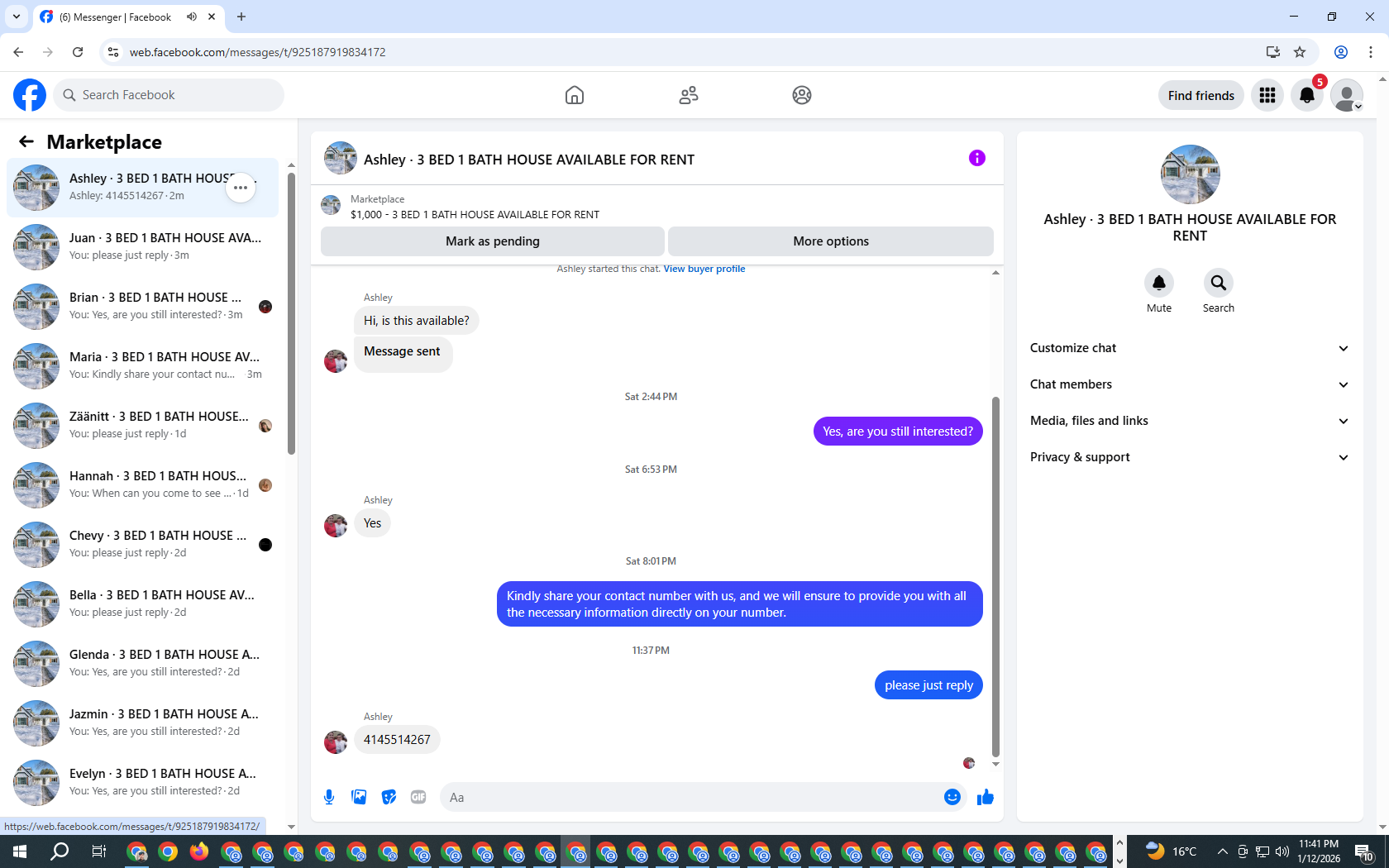The image size is (1389, 868).
Task: Click the conversation list scrollbar
Action: (x=291, y=312)
